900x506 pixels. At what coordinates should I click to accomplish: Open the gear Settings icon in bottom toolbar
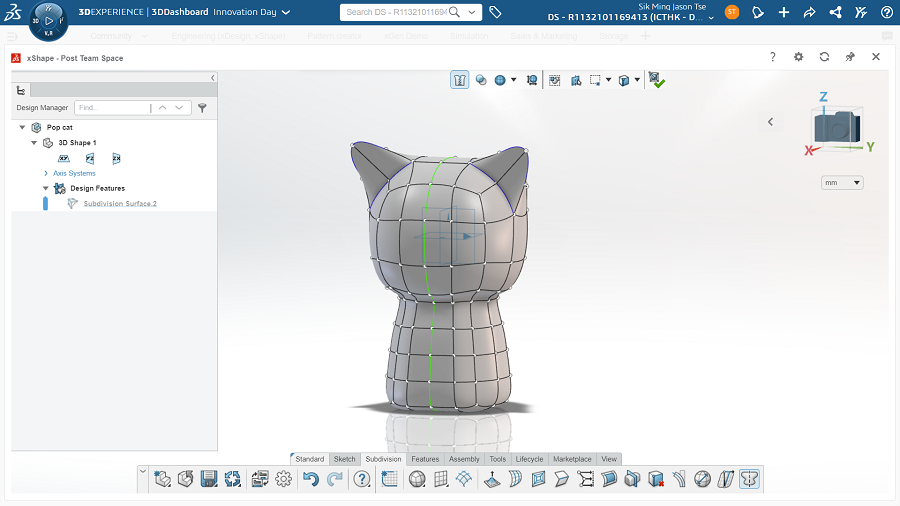(284, 480)
